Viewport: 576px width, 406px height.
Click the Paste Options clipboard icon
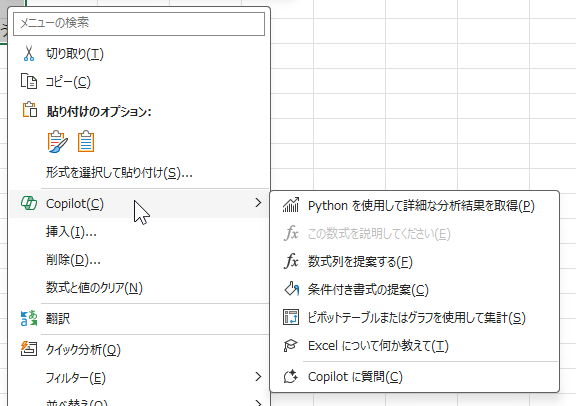[30, 109]
